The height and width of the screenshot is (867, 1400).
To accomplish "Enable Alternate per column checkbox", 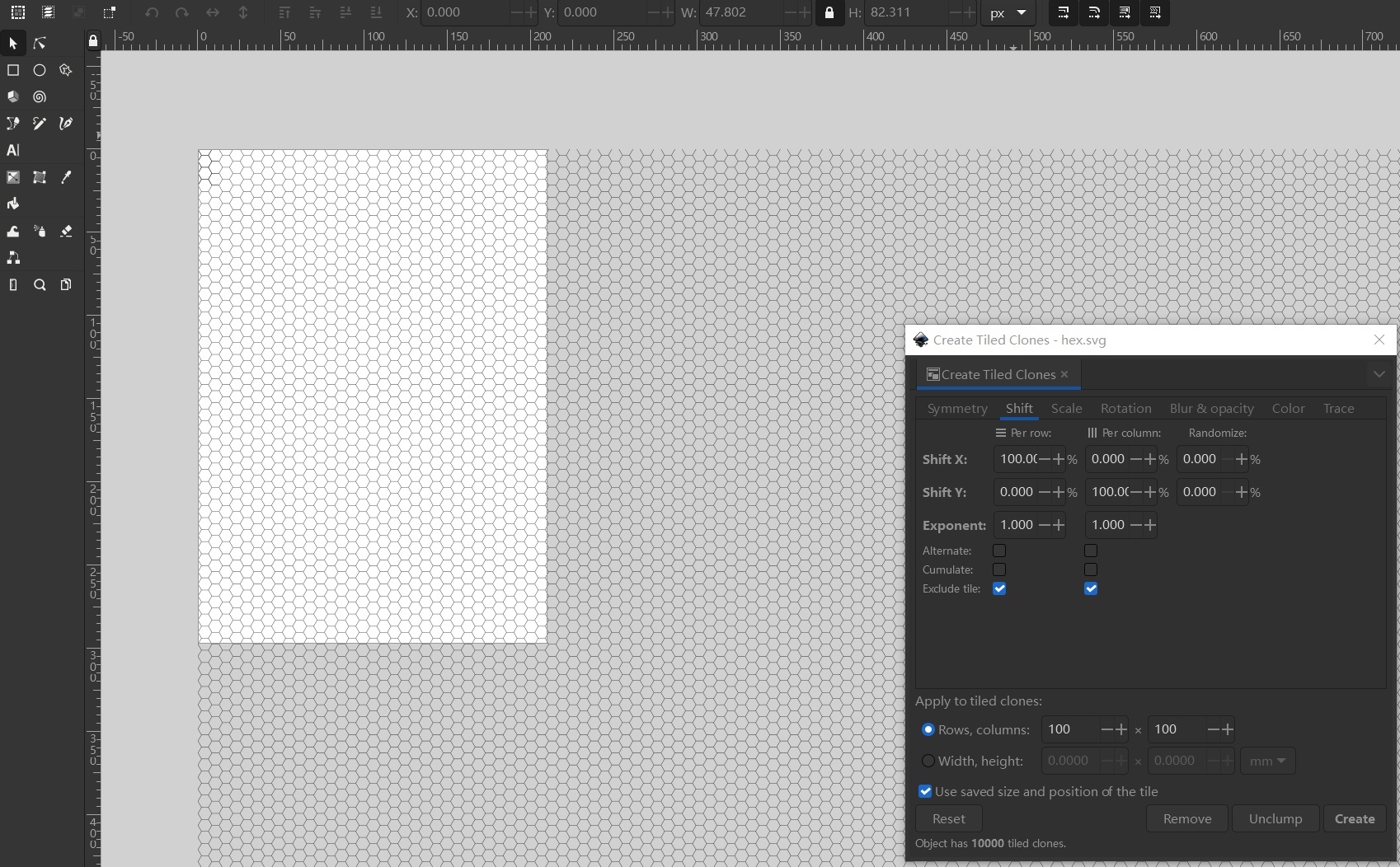I will coord(1091,551).
